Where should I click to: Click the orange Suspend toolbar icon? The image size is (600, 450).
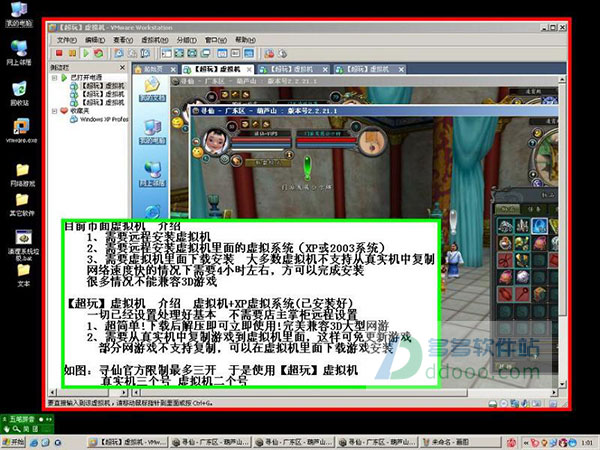[72, 53]
